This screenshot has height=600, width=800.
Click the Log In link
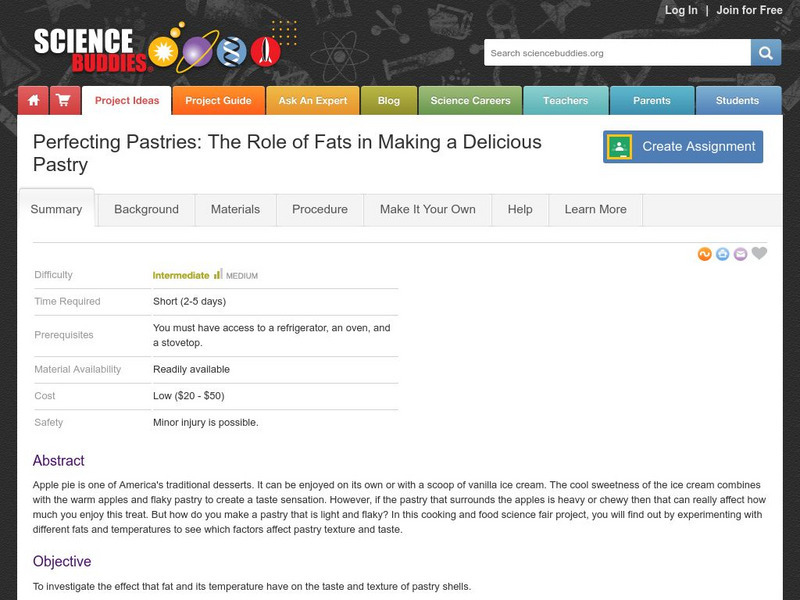click(681, 10)
